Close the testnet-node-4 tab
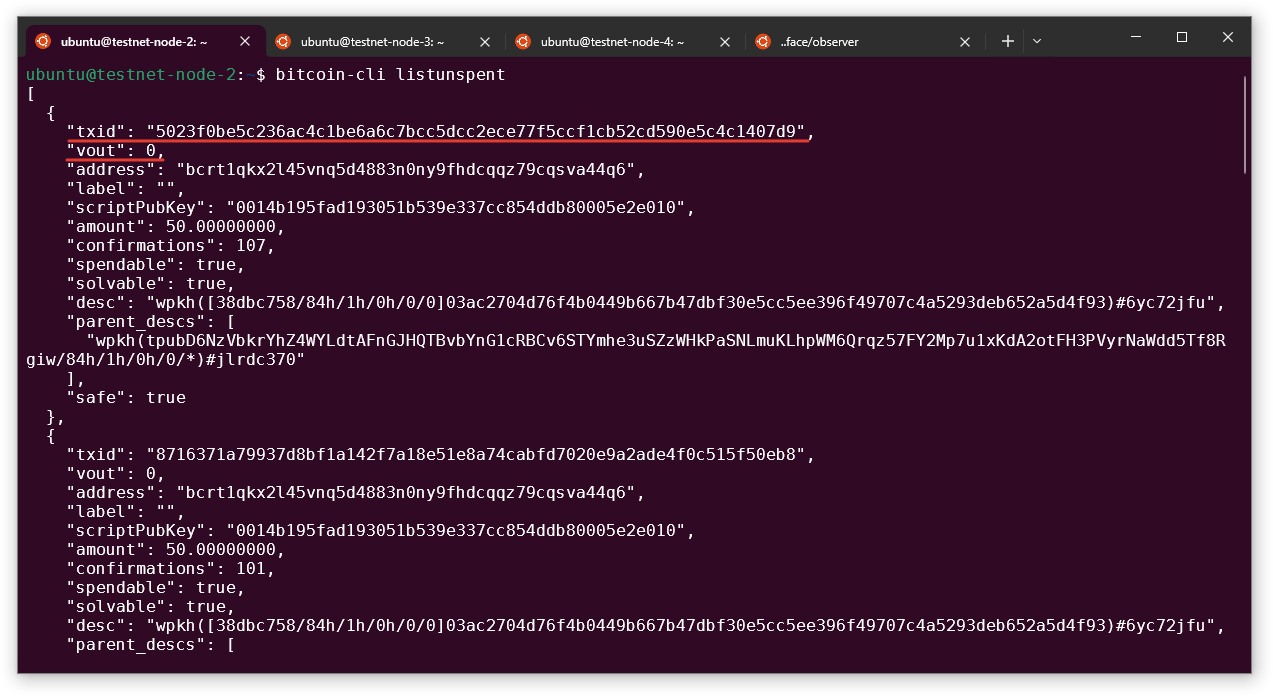This screenshot has width=1273, height=696. (725, 41)
